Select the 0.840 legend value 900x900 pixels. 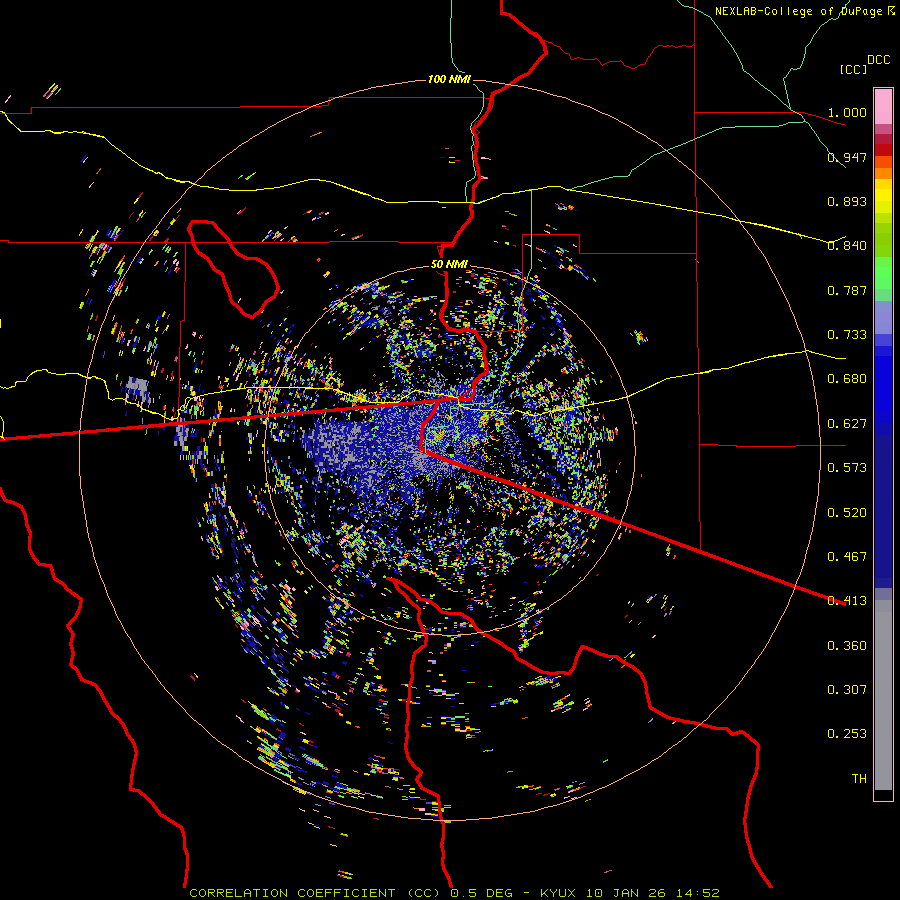(847, 246)
